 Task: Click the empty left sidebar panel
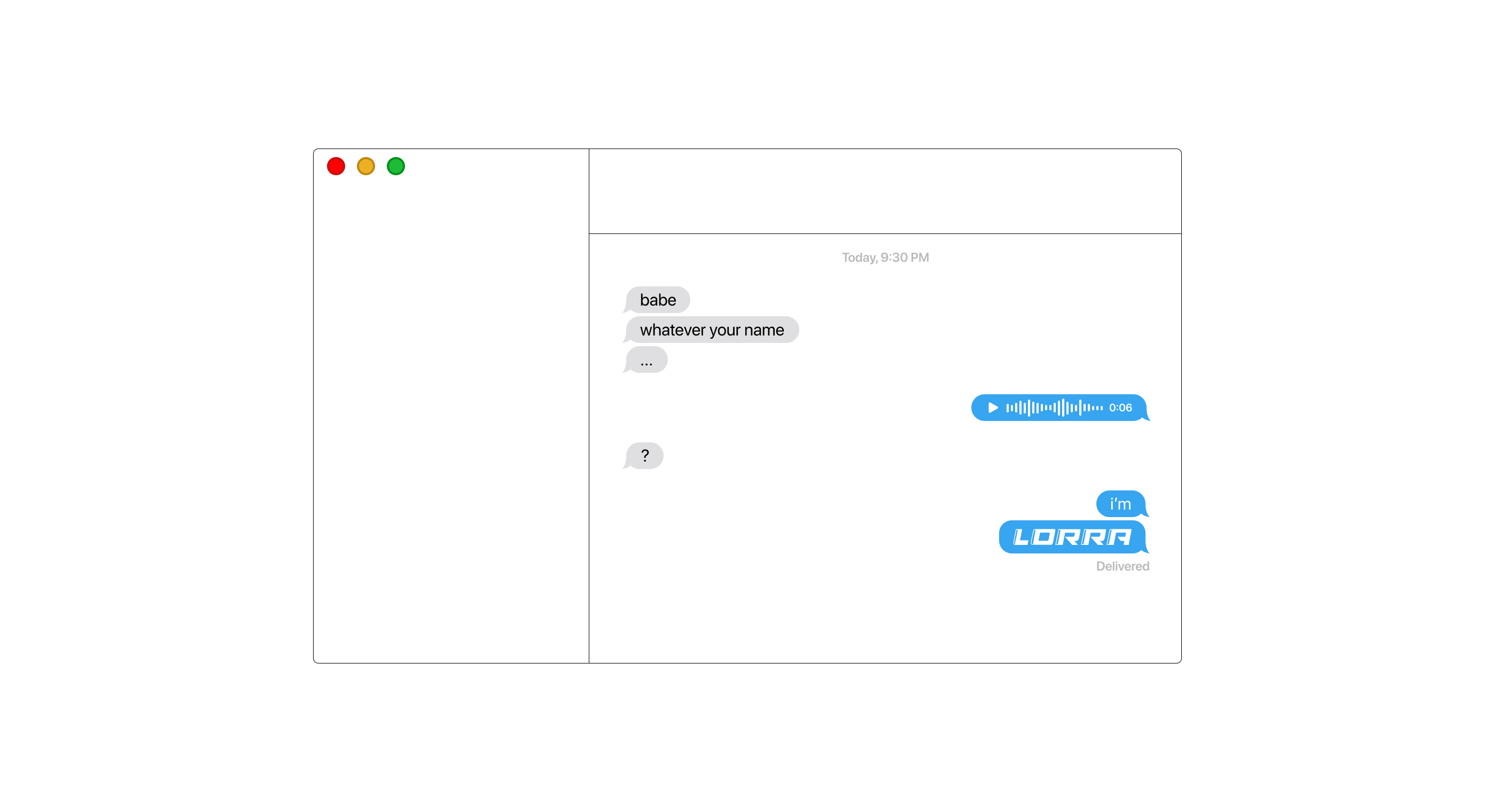(451, 418)
